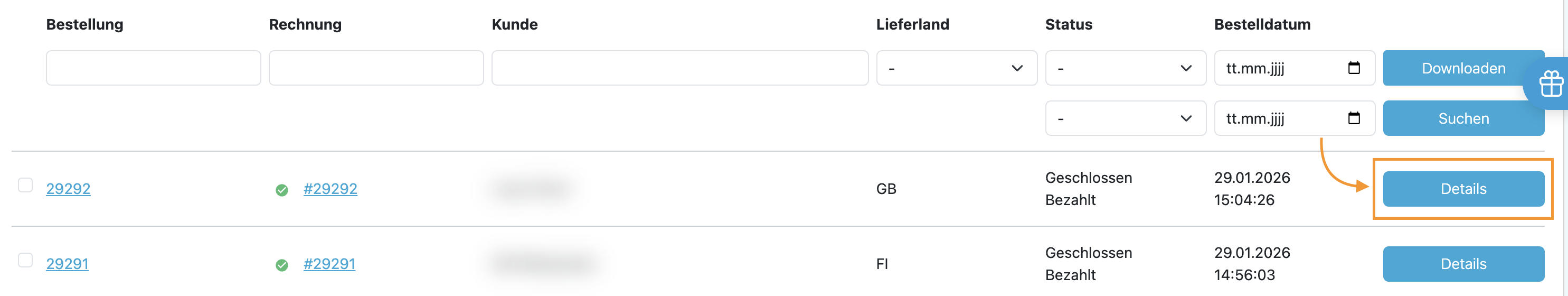
Task: Follow invoice link #29291
Action: (x=329, y=264)
